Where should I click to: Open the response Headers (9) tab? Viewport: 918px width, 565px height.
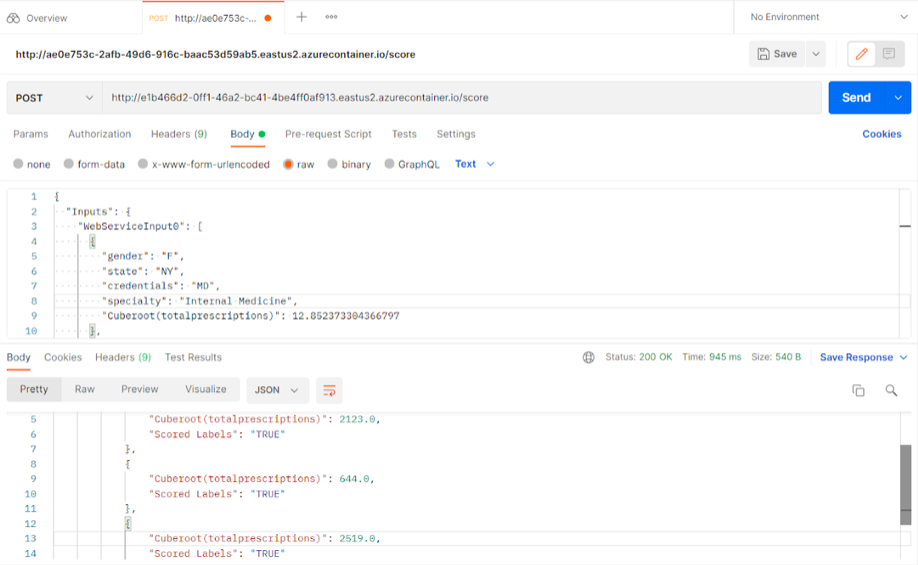point(123,357)
